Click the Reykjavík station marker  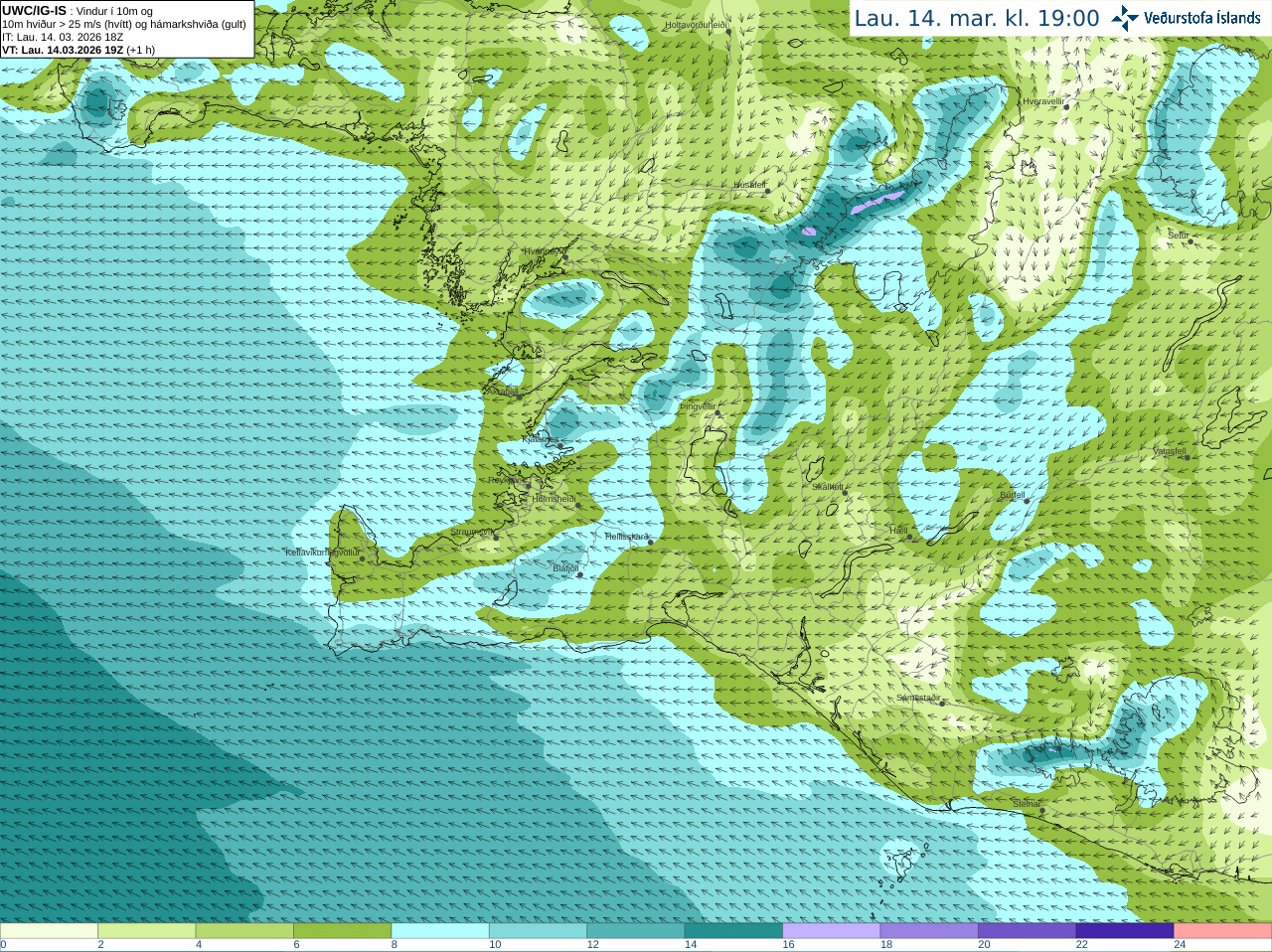coord(528,486)
